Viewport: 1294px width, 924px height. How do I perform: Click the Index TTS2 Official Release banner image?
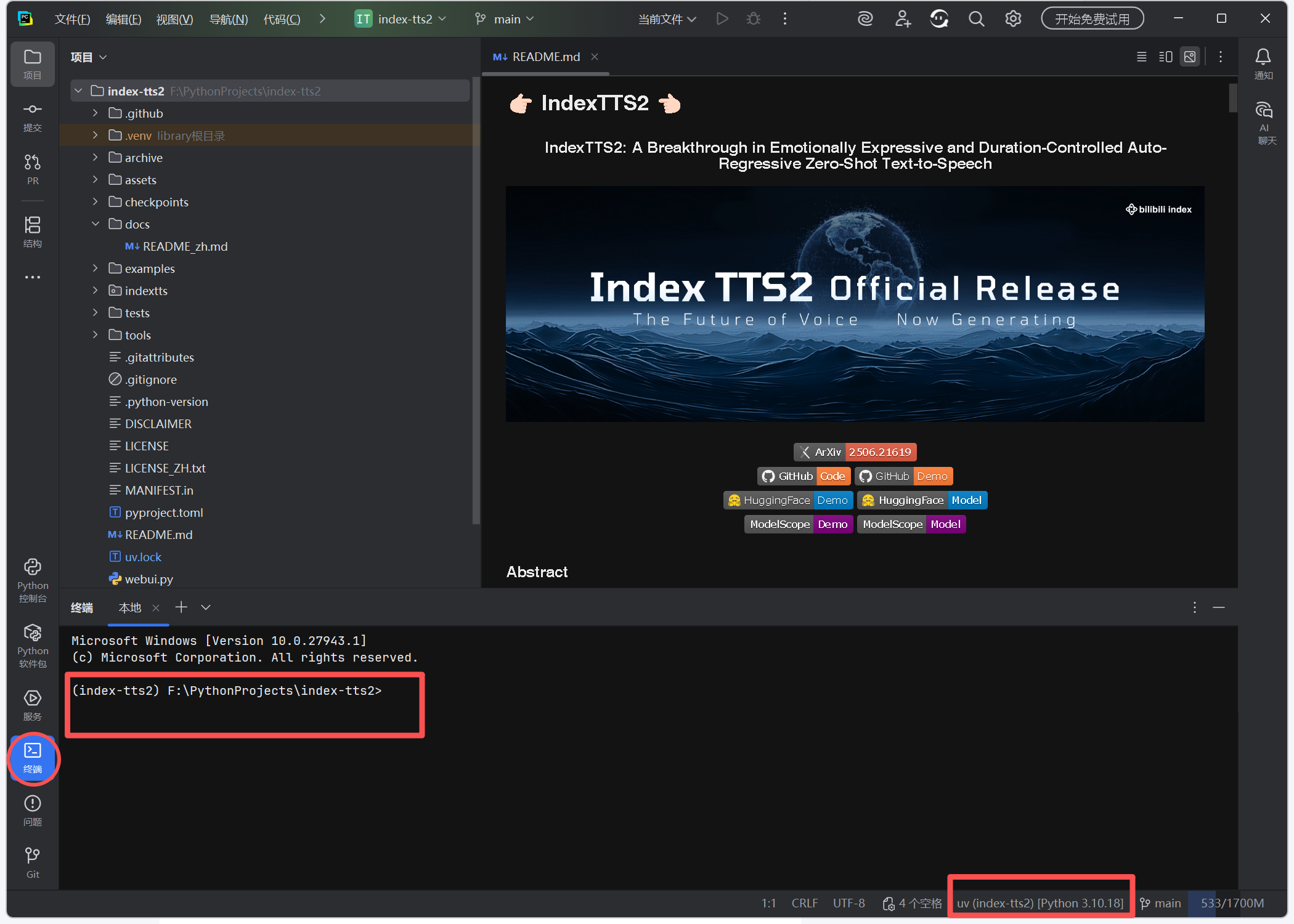coord(855,304)
